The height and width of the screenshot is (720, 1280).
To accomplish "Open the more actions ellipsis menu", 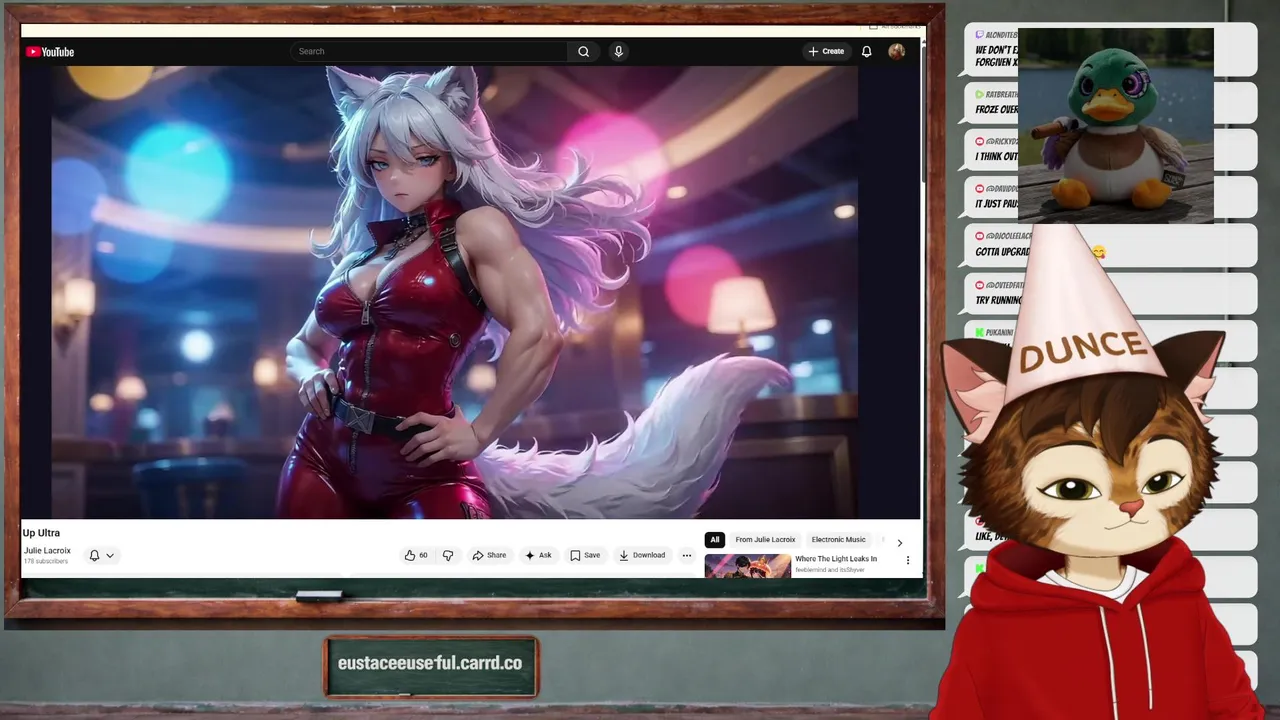I will pyautogui.click(x=686, y=555).
